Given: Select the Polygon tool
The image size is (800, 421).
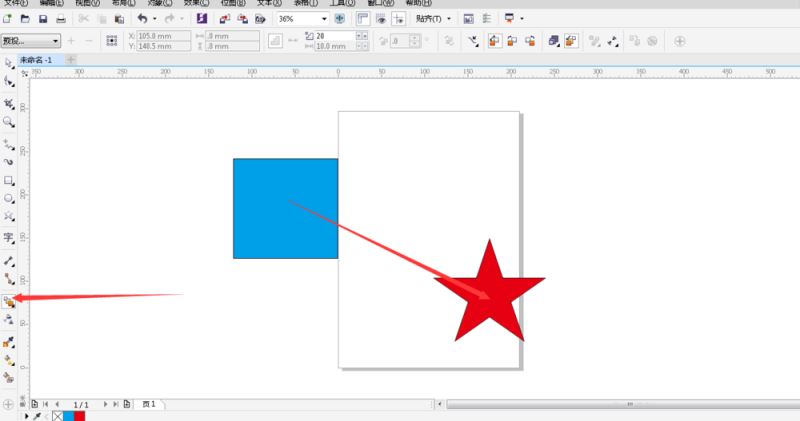Looking at the screenshot, I should tap(9, 216).
